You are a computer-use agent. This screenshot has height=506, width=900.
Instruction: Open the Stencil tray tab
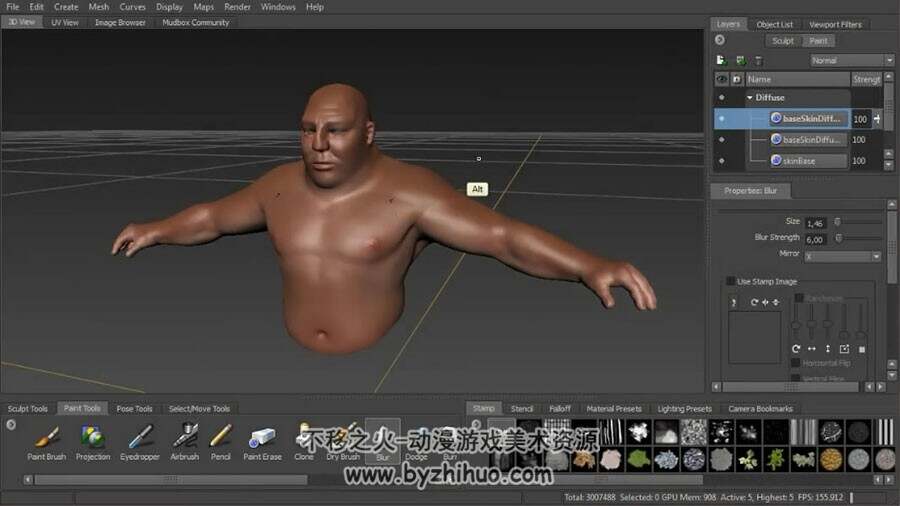click(x=522, y=408)
